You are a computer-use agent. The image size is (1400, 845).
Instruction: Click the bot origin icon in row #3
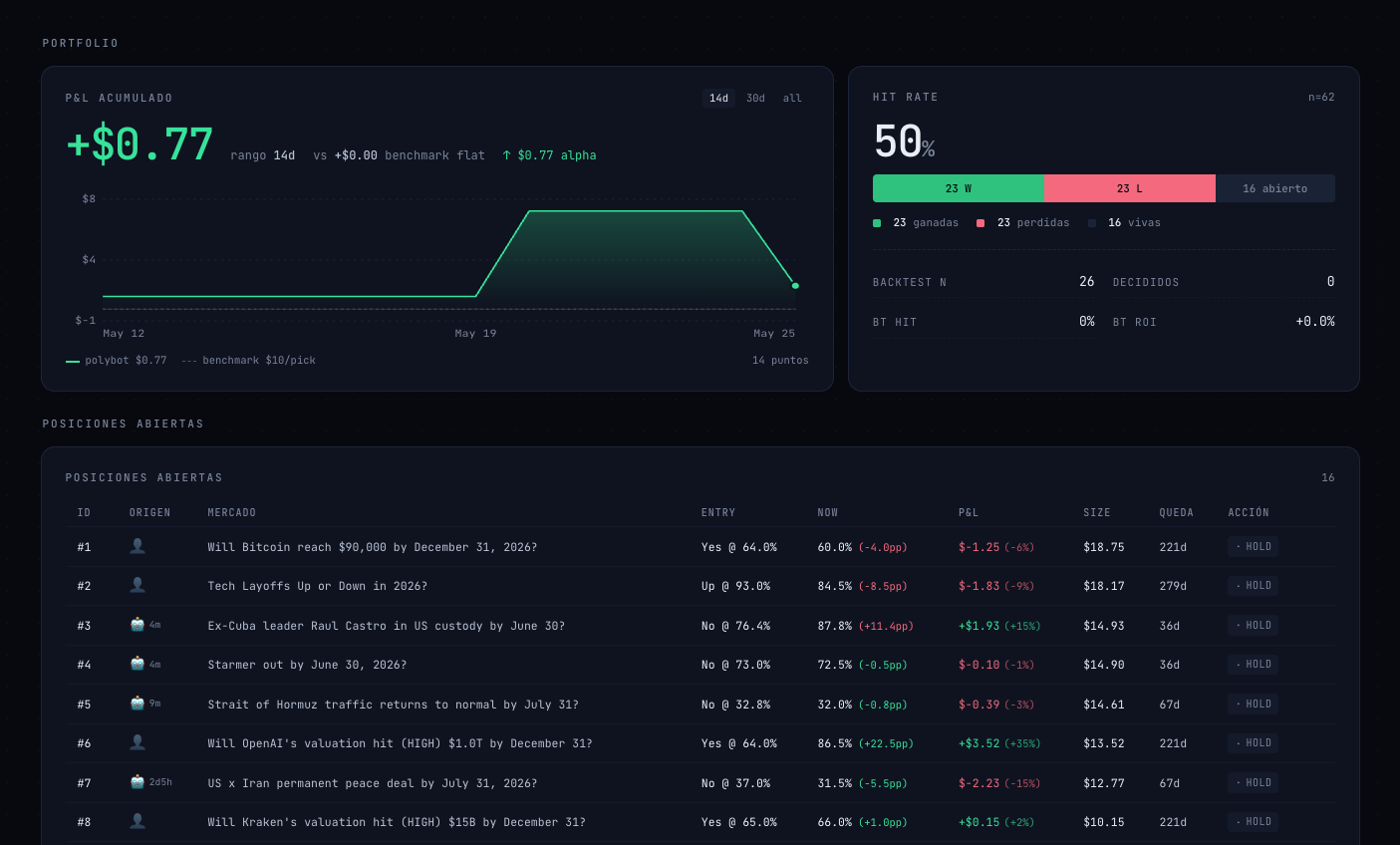click(x=138, y=625)
